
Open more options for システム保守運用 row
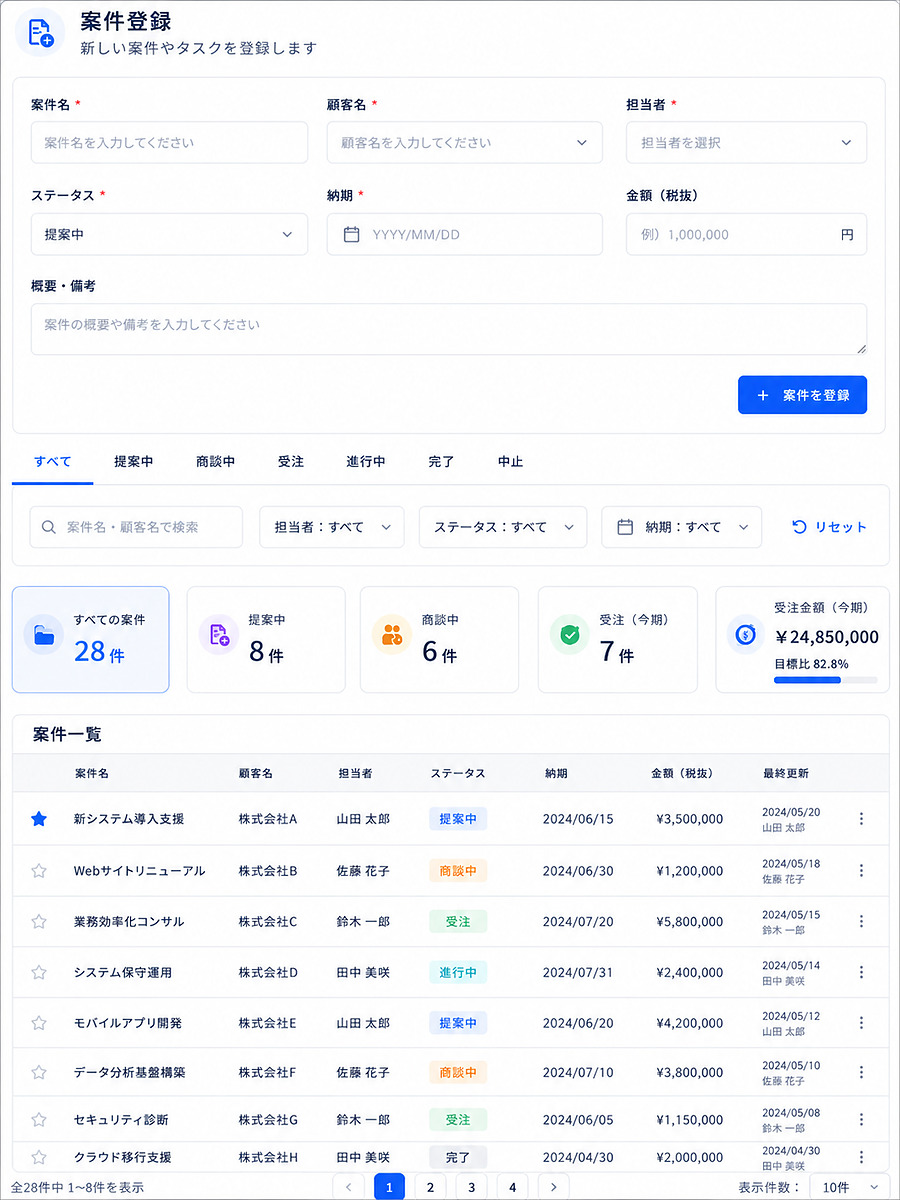(861, 972)
